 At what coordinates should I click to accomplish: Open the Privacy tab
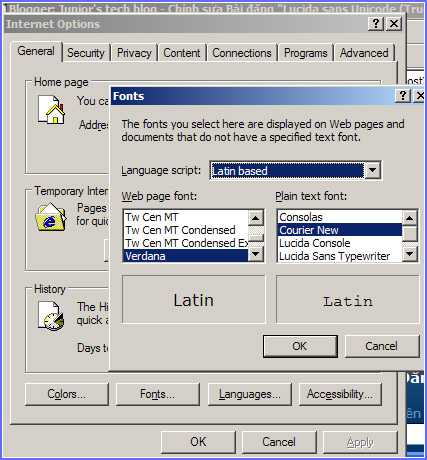click(134, 53)
